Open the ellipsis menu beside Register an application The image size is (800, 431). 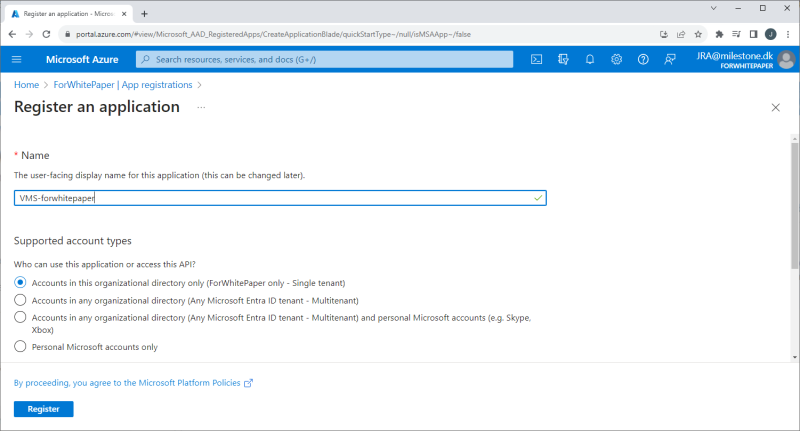(201, 107)
